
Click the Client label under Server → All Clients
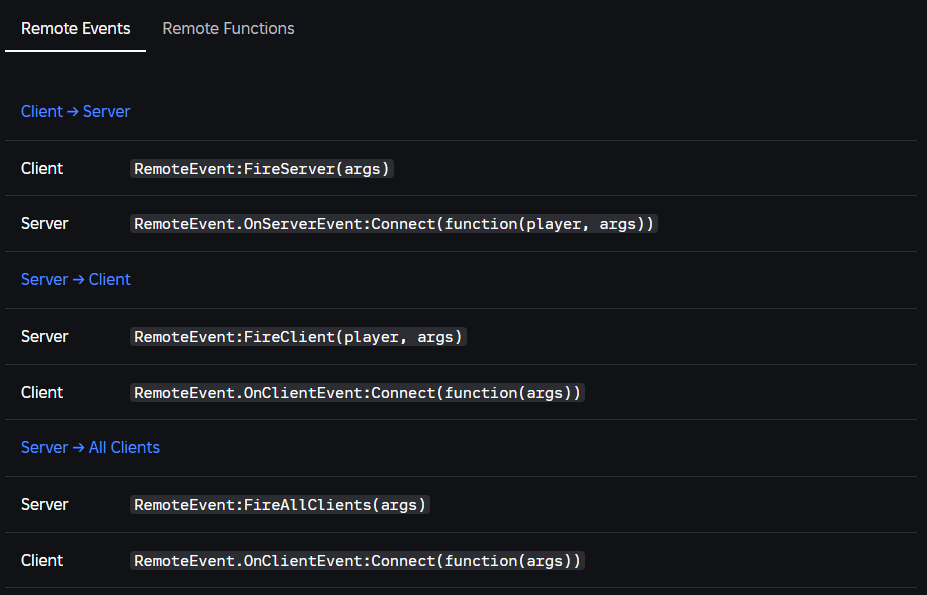pyautogui.click(x=41, y=560)
